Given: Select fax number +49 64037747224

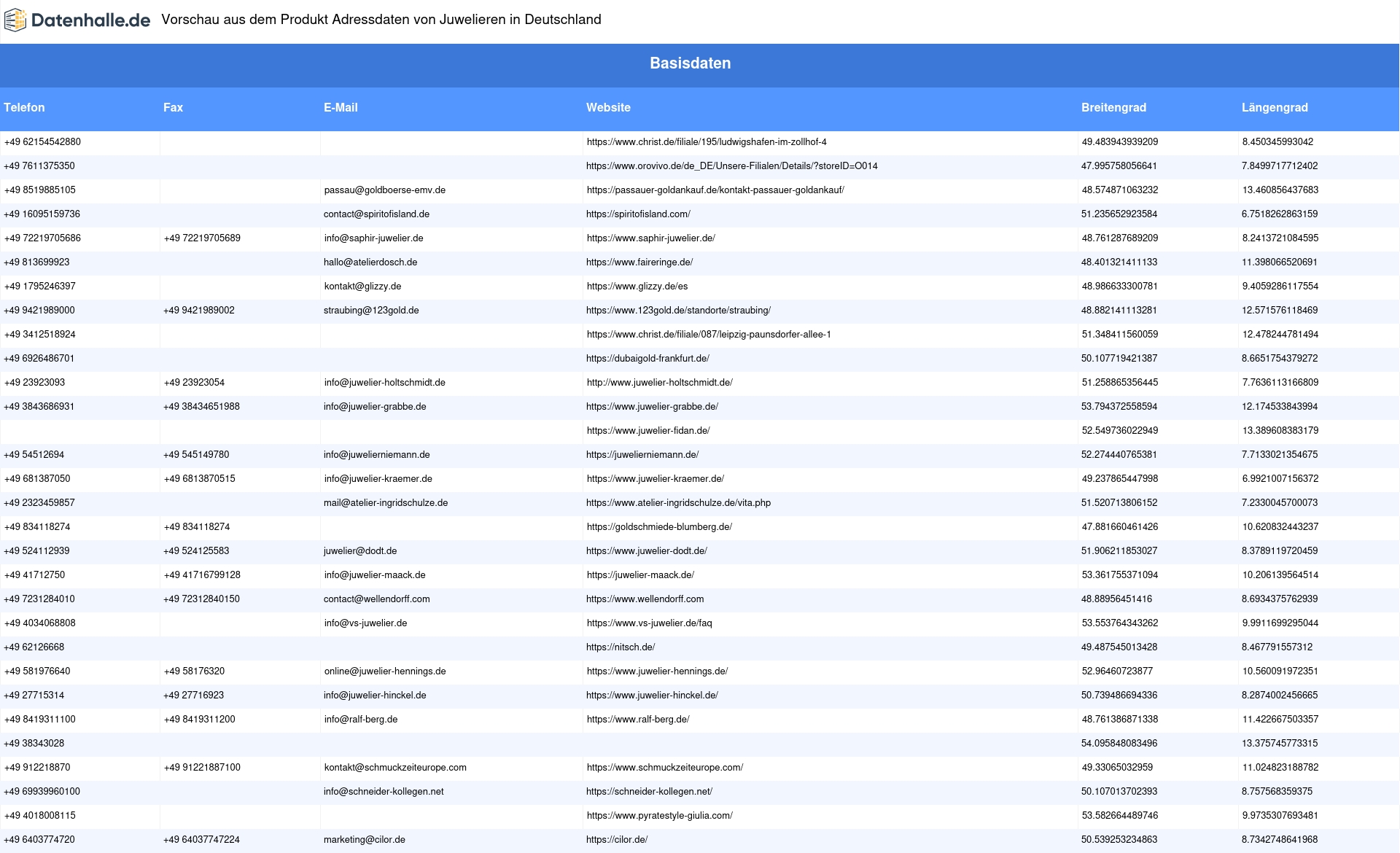Looking at the screenshot, I should [x=201, y=840].
